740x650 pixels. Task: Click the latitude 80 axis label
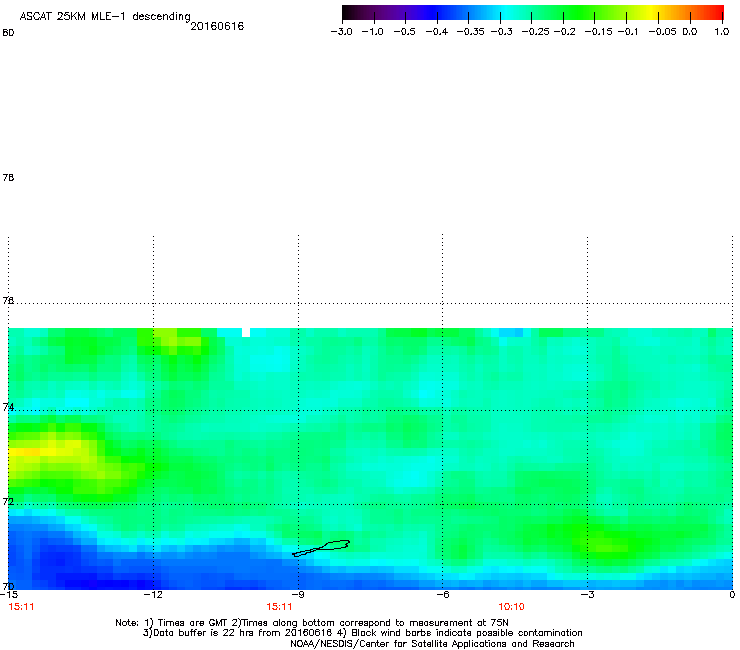click(x=8, y=33)
